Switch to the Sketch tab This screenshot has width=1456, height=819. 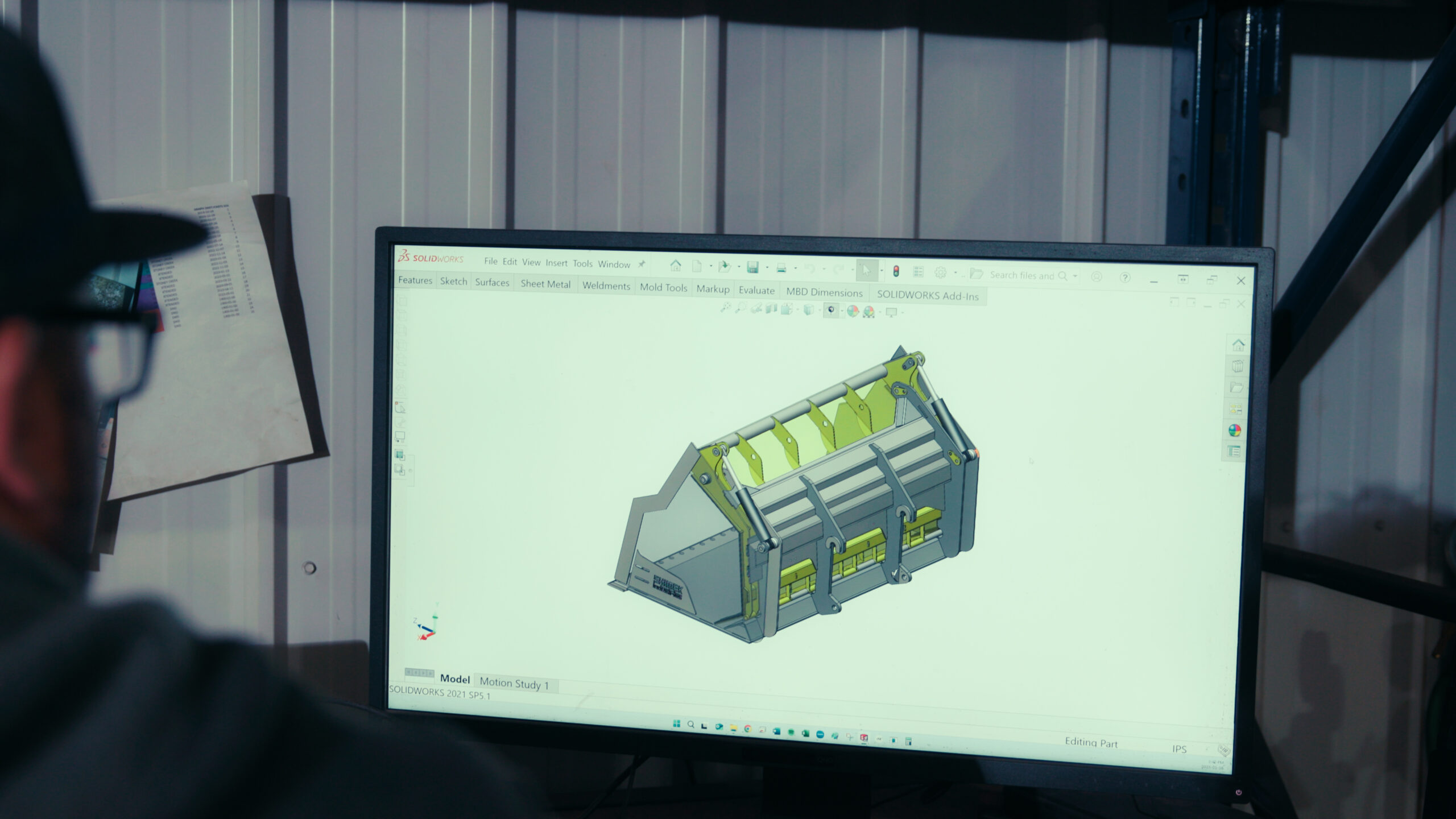click(x=453, y=281)
